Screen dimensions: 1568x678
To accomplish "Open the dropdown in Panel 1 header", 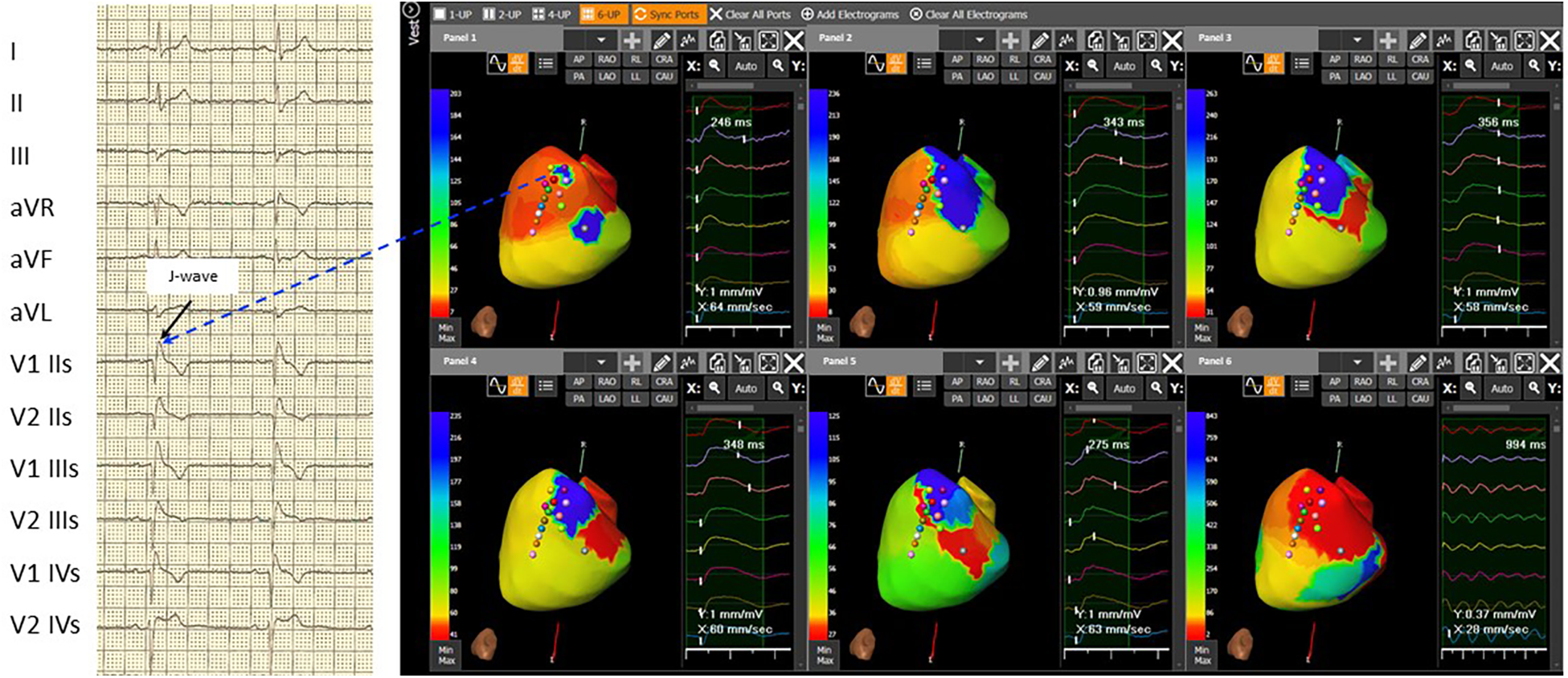I will click(600, 40).
